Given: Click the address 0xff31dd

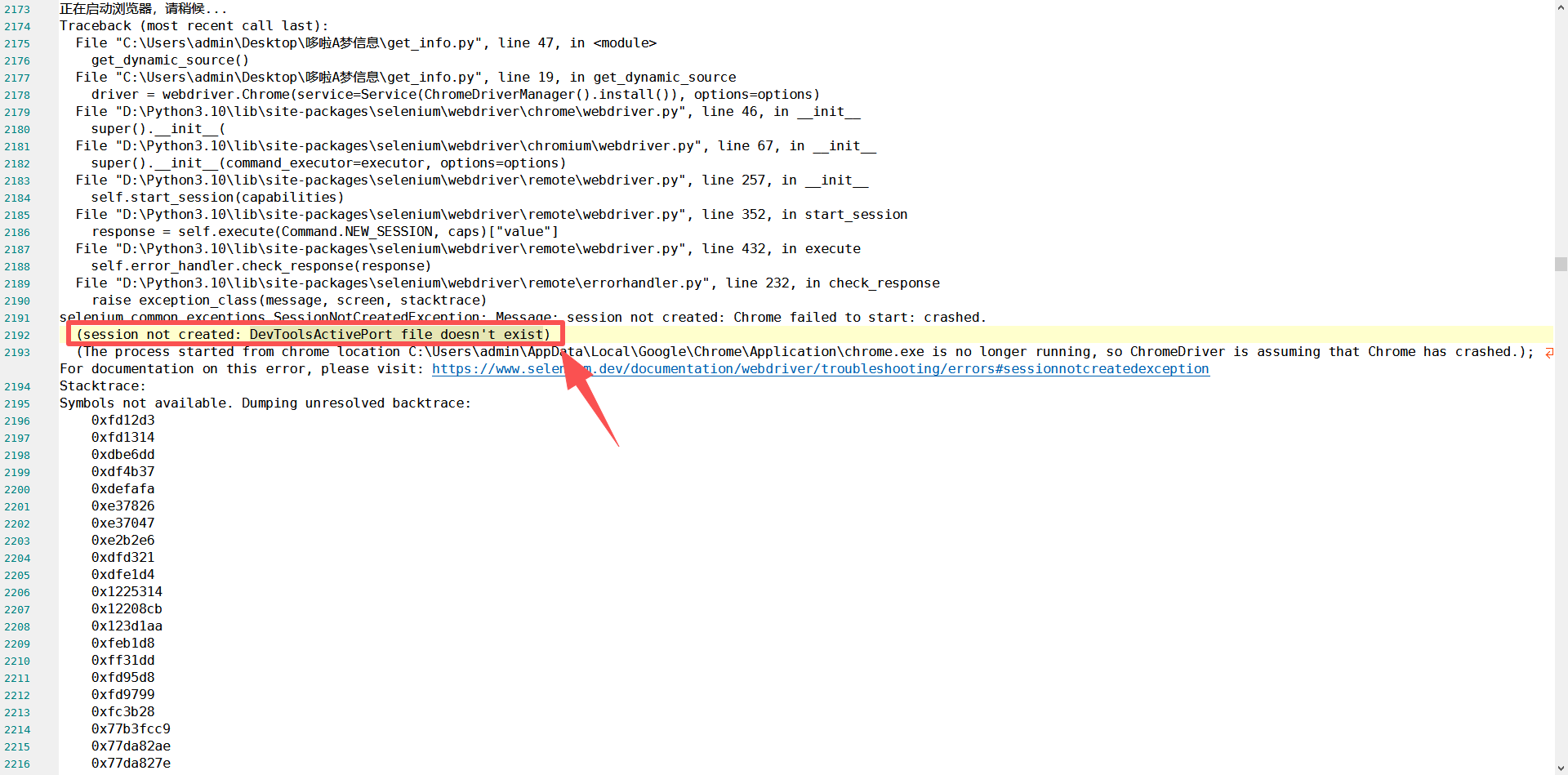Looking at the screenshot, I should [x=122, y=661].
